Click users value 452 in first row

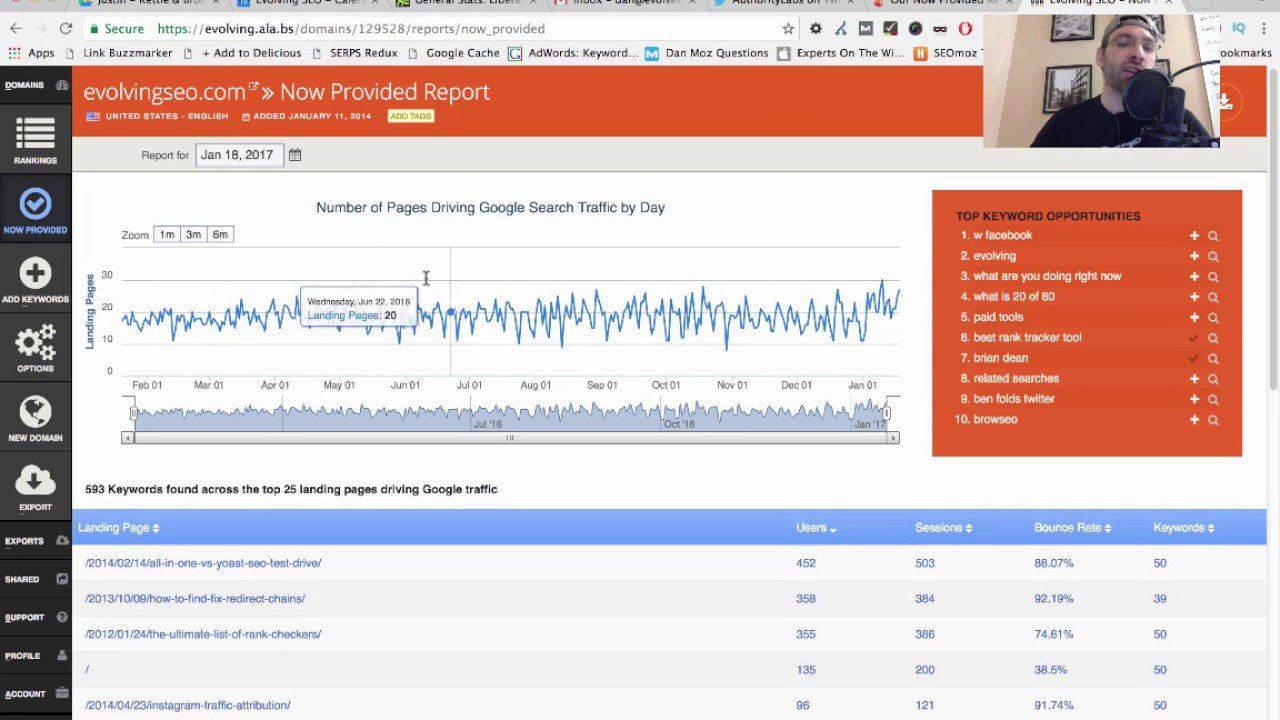click(x=806, y=563)
